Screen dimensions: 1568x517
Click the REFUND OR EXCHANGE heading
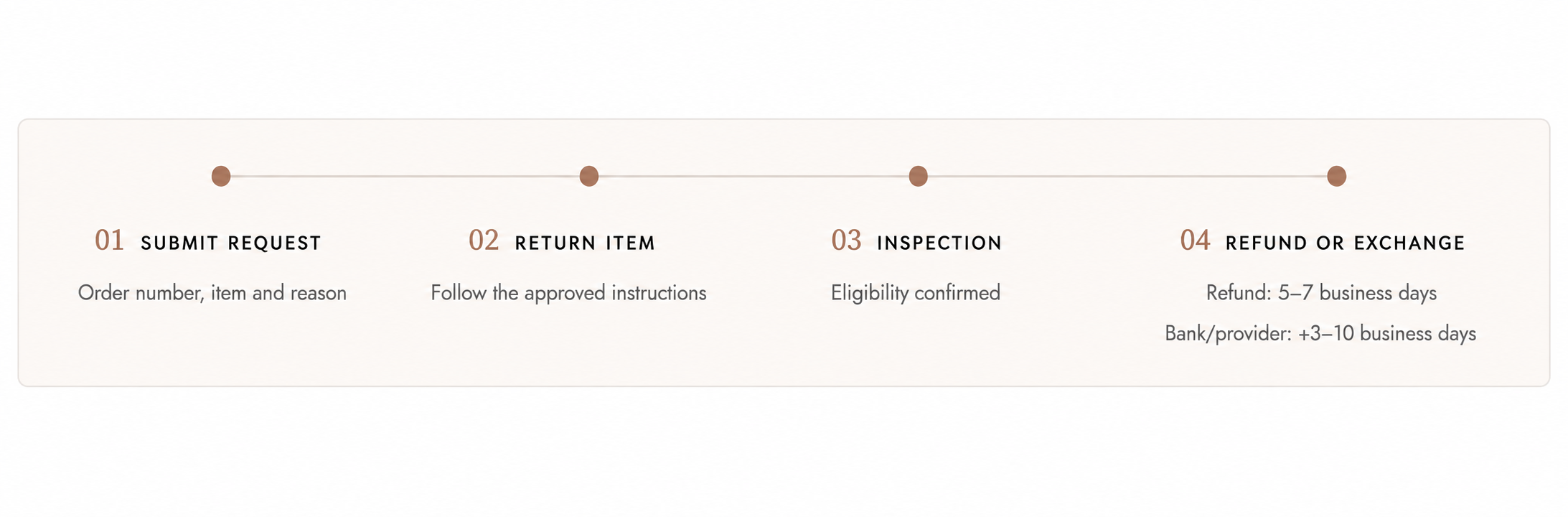(1345, 243)
